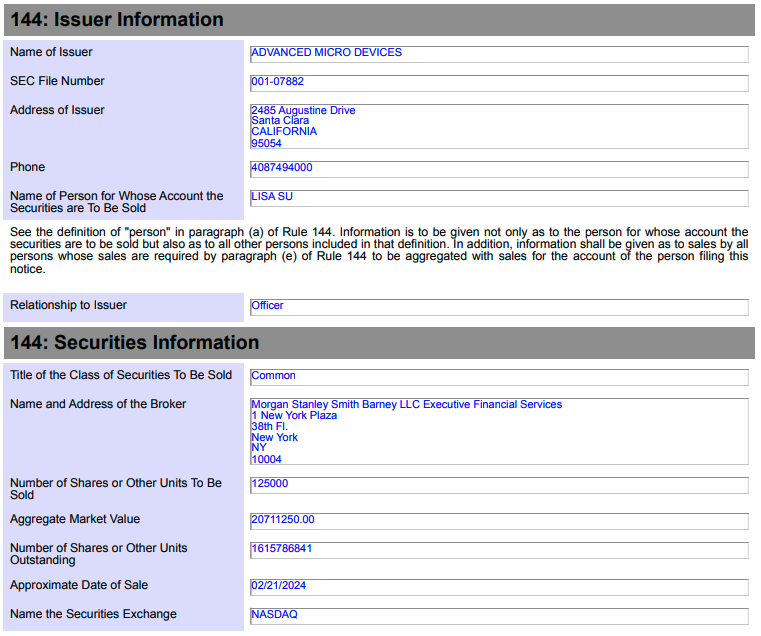The height and width of the screenshot is (636, 761).
Task: Click the Relationship to Issuer field
Action: (499, 307)
